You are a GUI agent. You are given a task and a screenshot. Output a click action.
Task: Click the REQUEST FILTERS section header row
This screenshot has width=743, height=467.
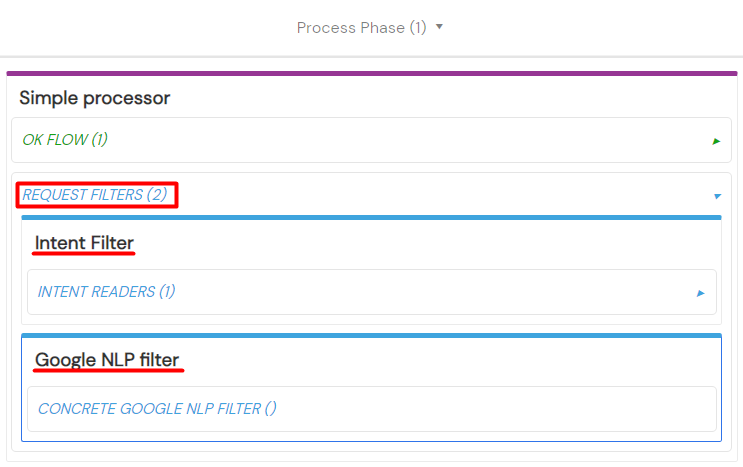(372, 195)
